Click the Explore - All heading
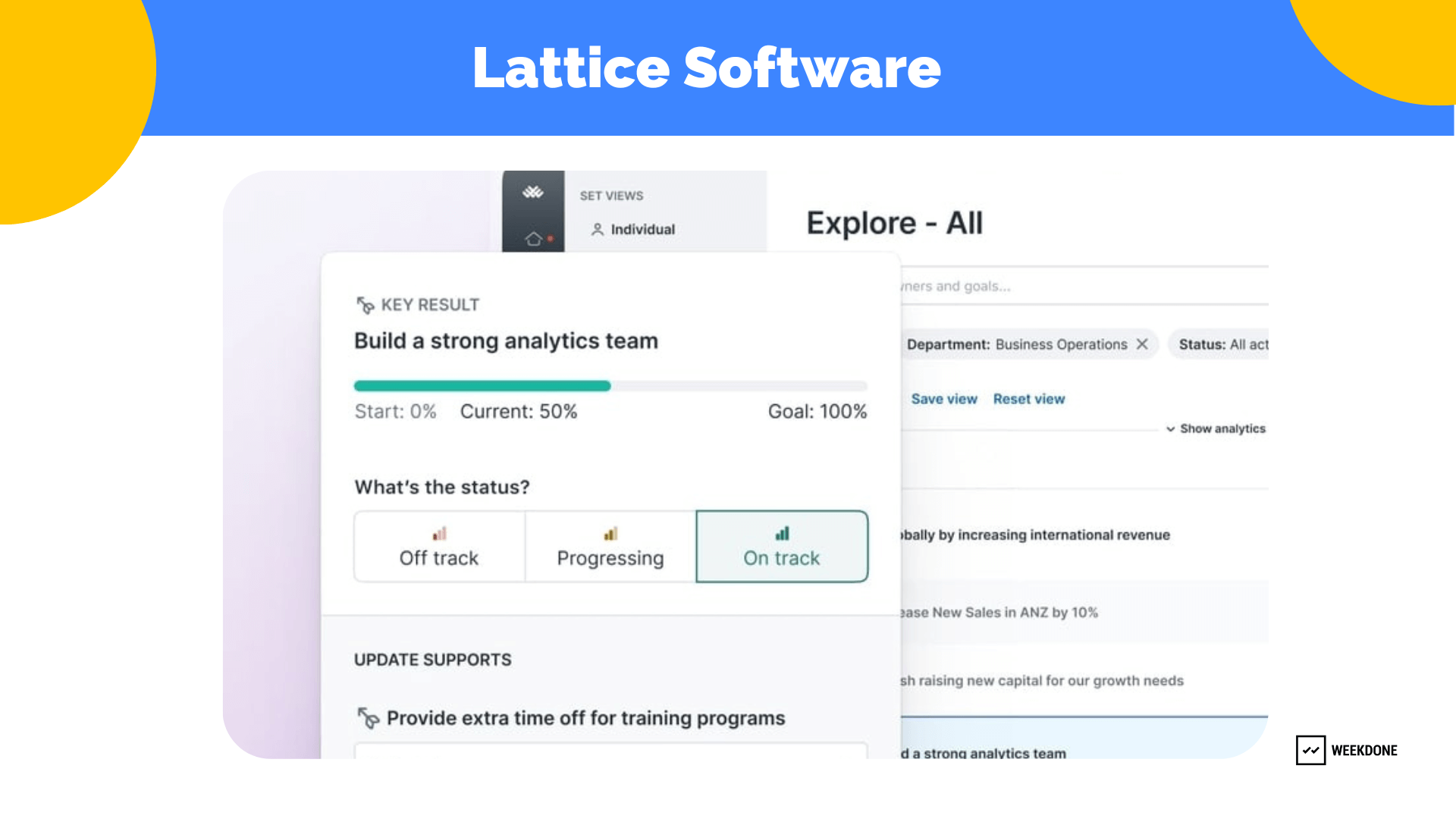The height and width of the screenshot is (819, 1456). click(x=894, y=223)
